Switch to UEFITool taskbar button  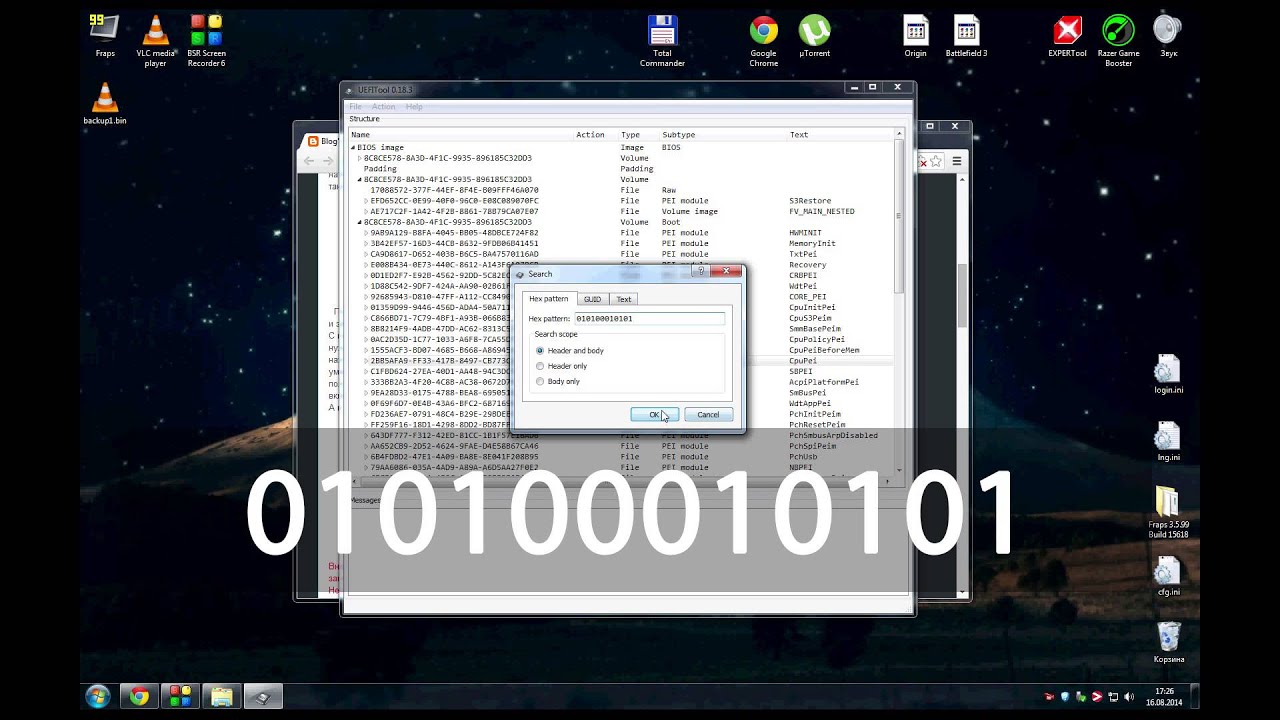click(263, 696)
